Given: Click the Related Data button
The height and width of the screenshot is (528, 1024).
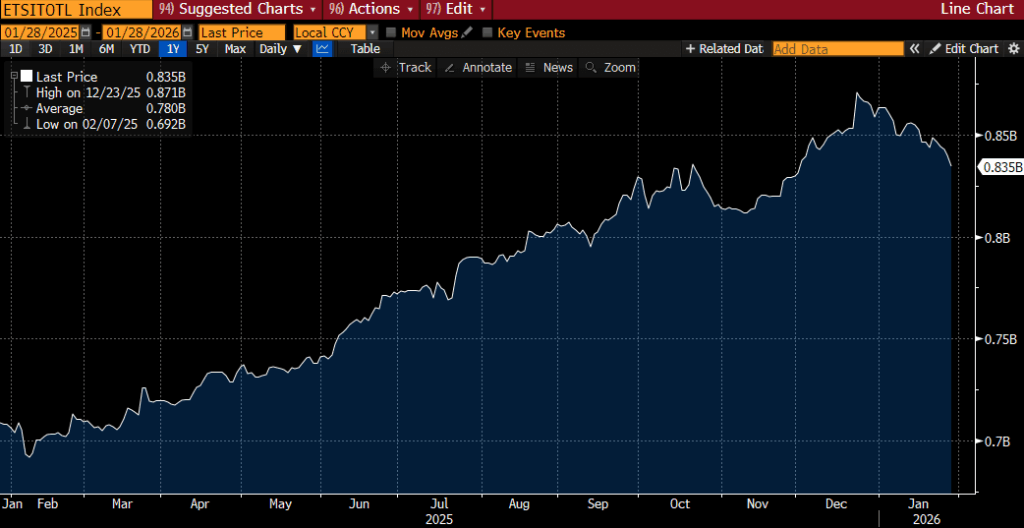Looking at the screenshot, I should coord(724,49).
